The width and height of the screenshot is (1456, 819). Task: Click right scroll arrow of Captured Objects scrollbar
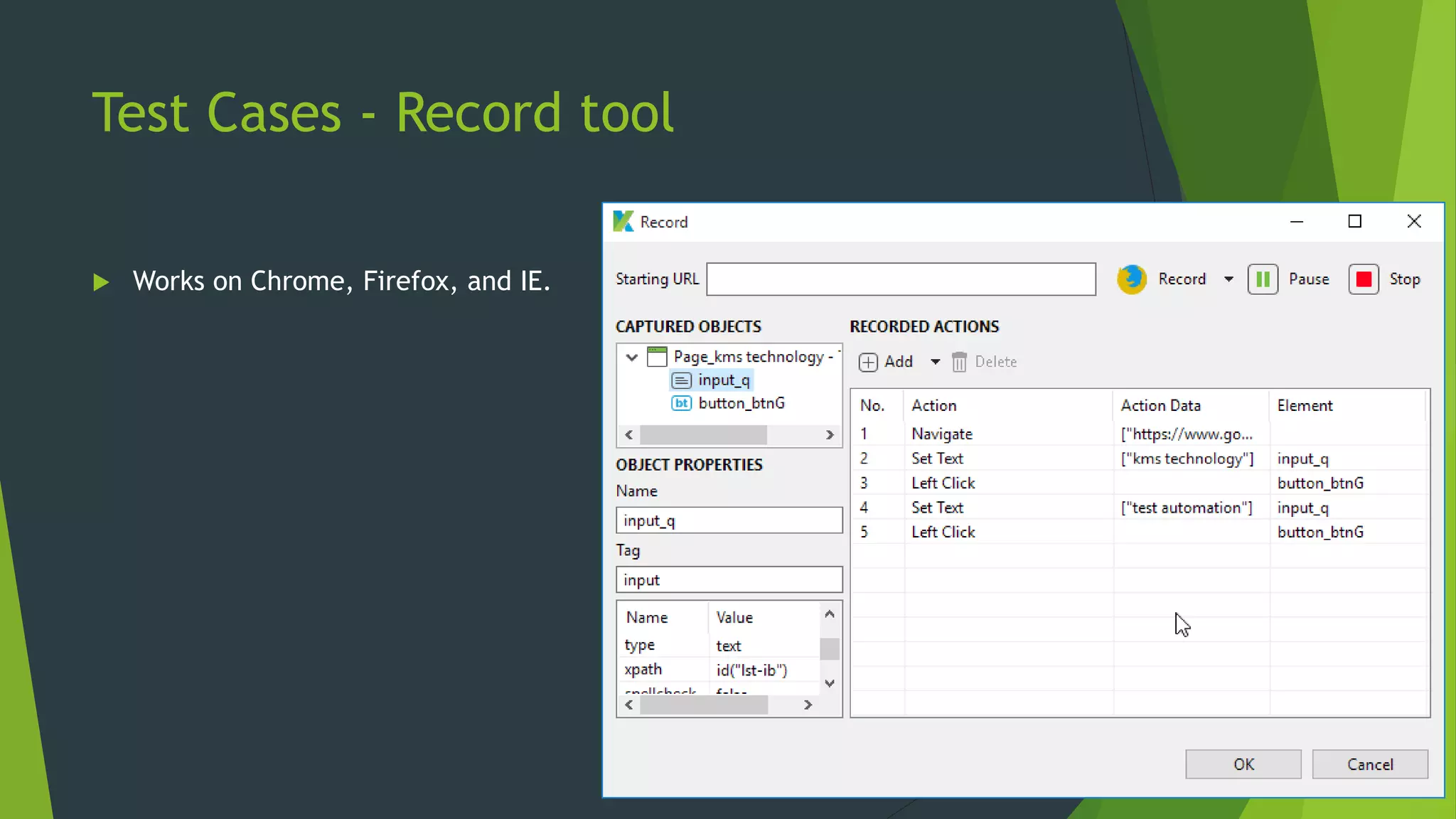pos(830,434)
